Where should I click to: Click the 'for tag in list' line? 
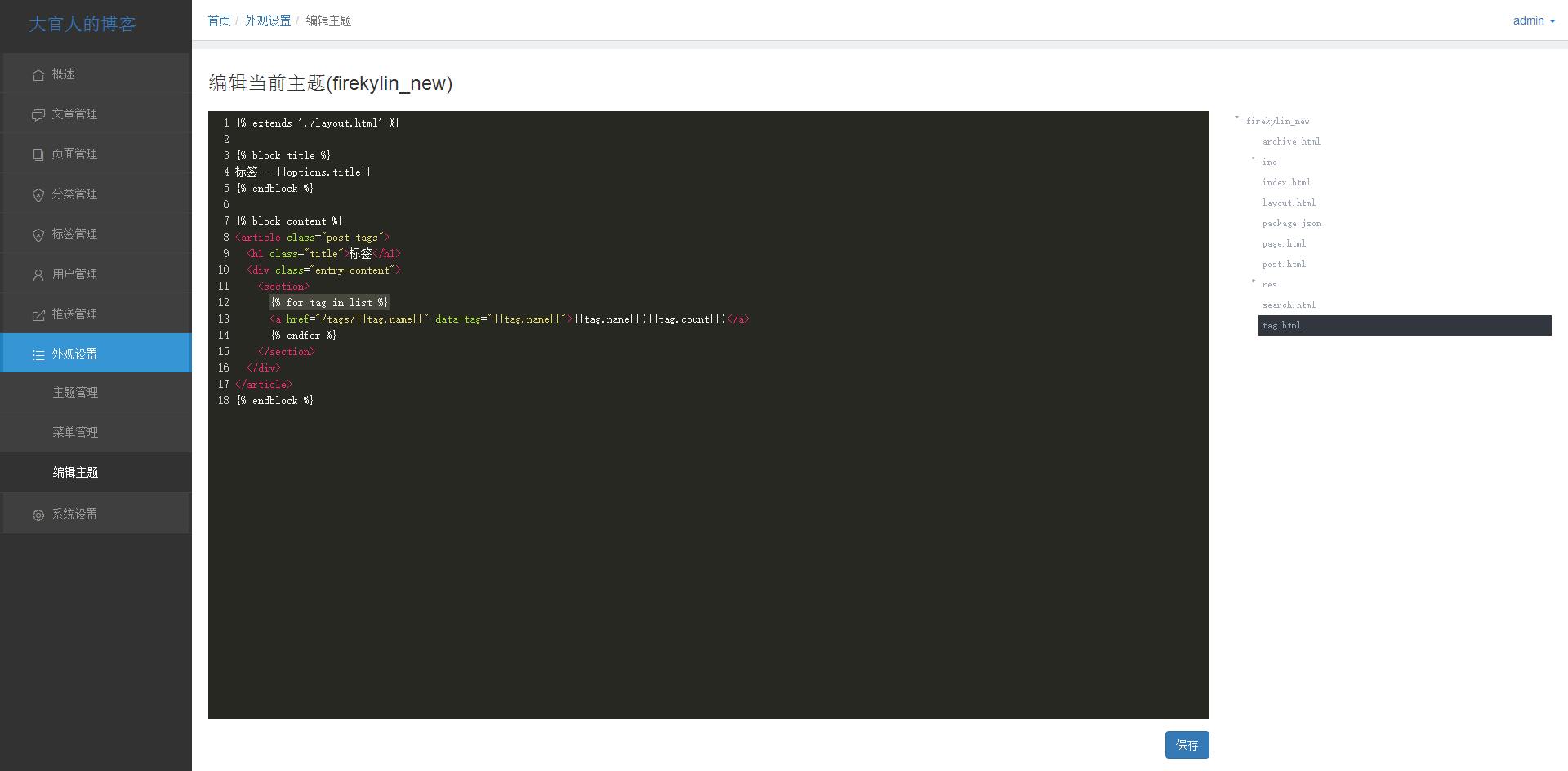[x=329, y=302]
